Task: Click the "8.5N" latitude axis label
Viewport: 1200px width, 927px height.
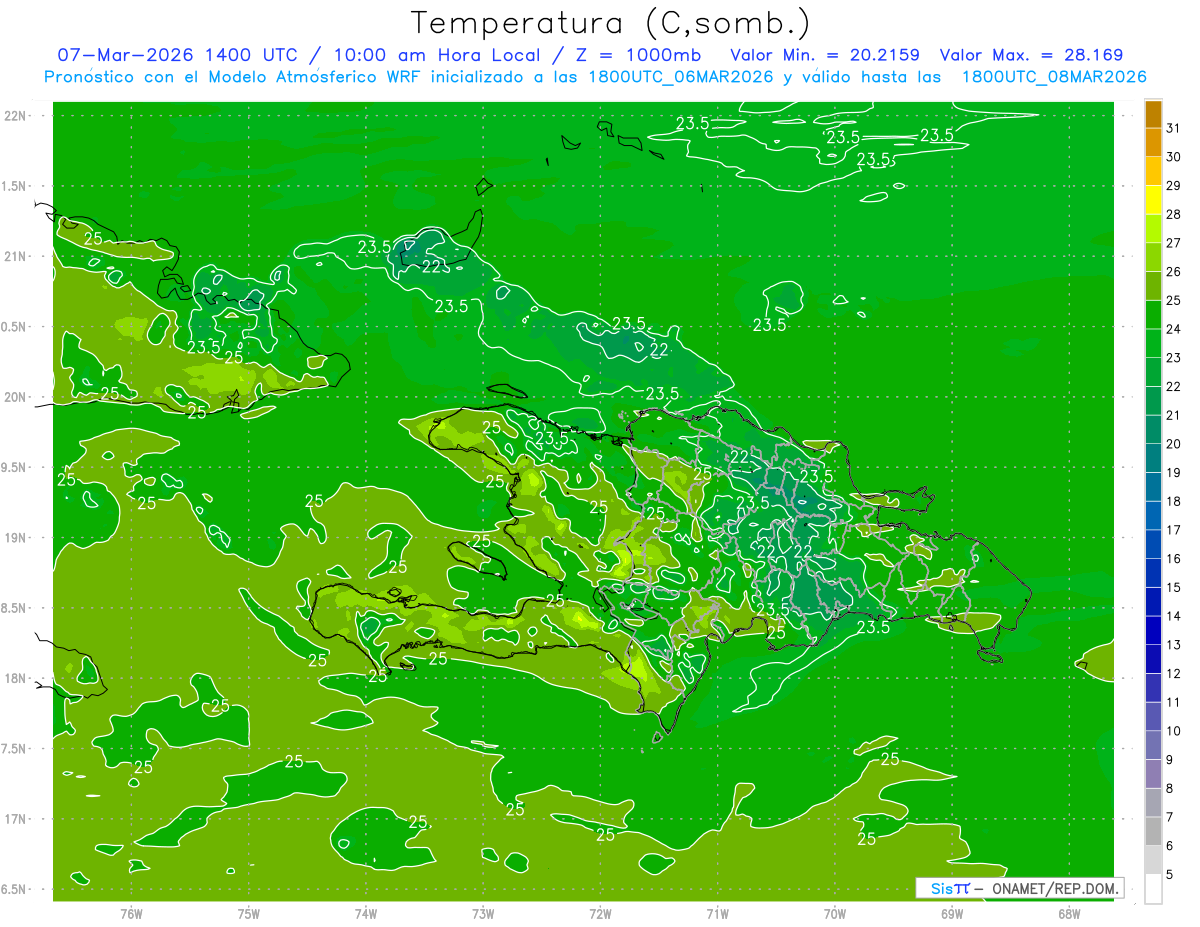Action: 14,608
